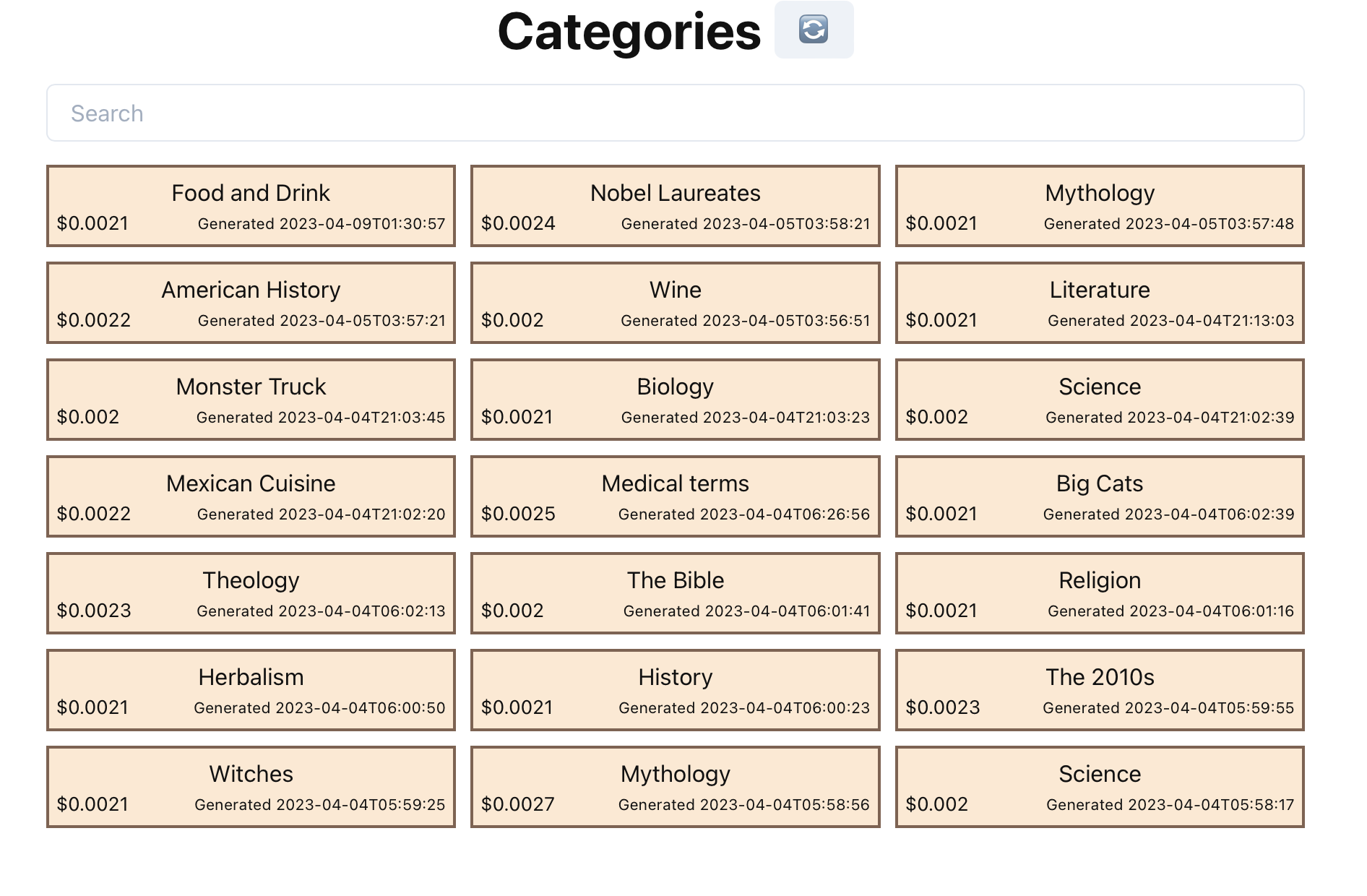Screen dimensions: 1367x896
Task: Click the refresh icon beside the Categories heading
Action: coord(814,30)
